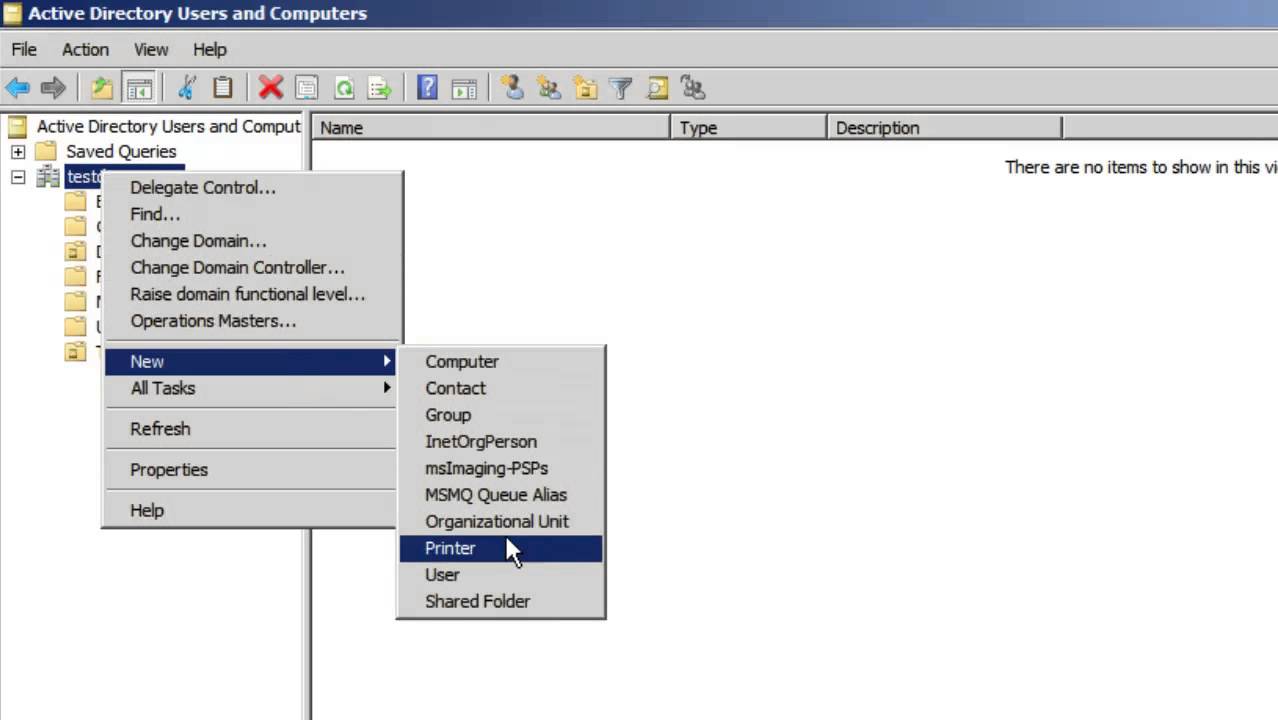This screenshot has height=720, width=1278.
Task: Click the red X Delete icon
Action: pos(270,88)
